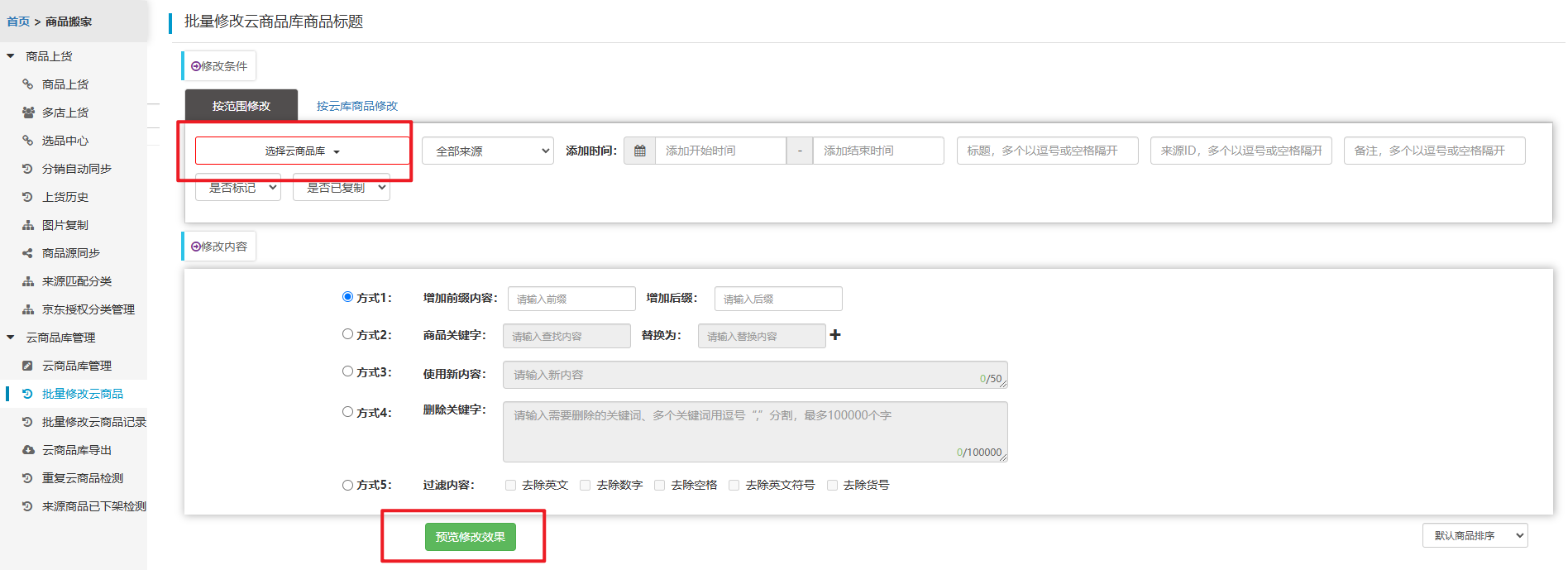Click the 修改条件 arrow circle icon

(x=196, y=66)
